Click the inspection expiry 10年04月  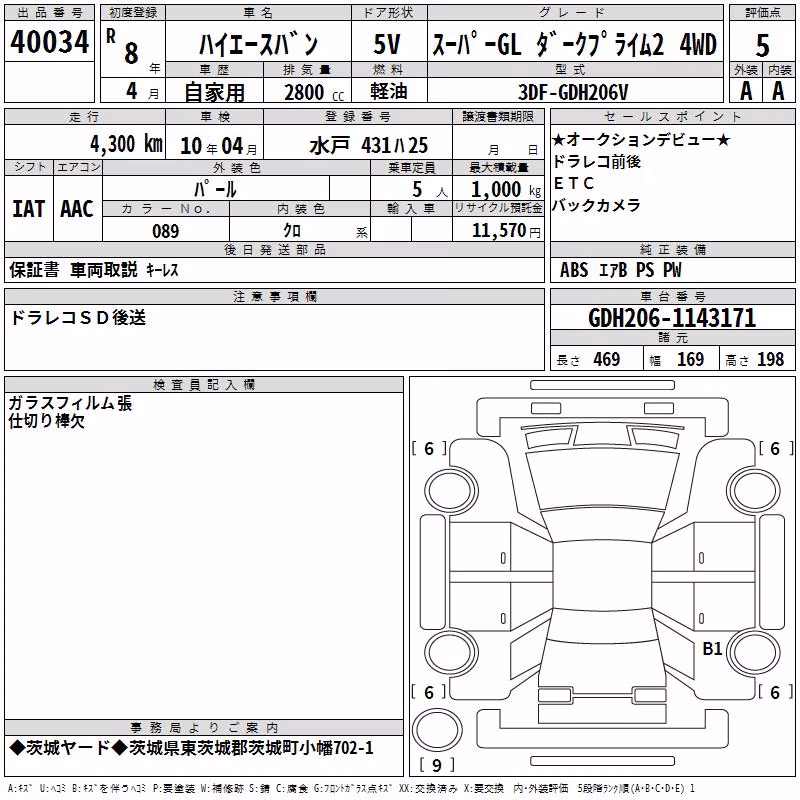coord(218,146)
